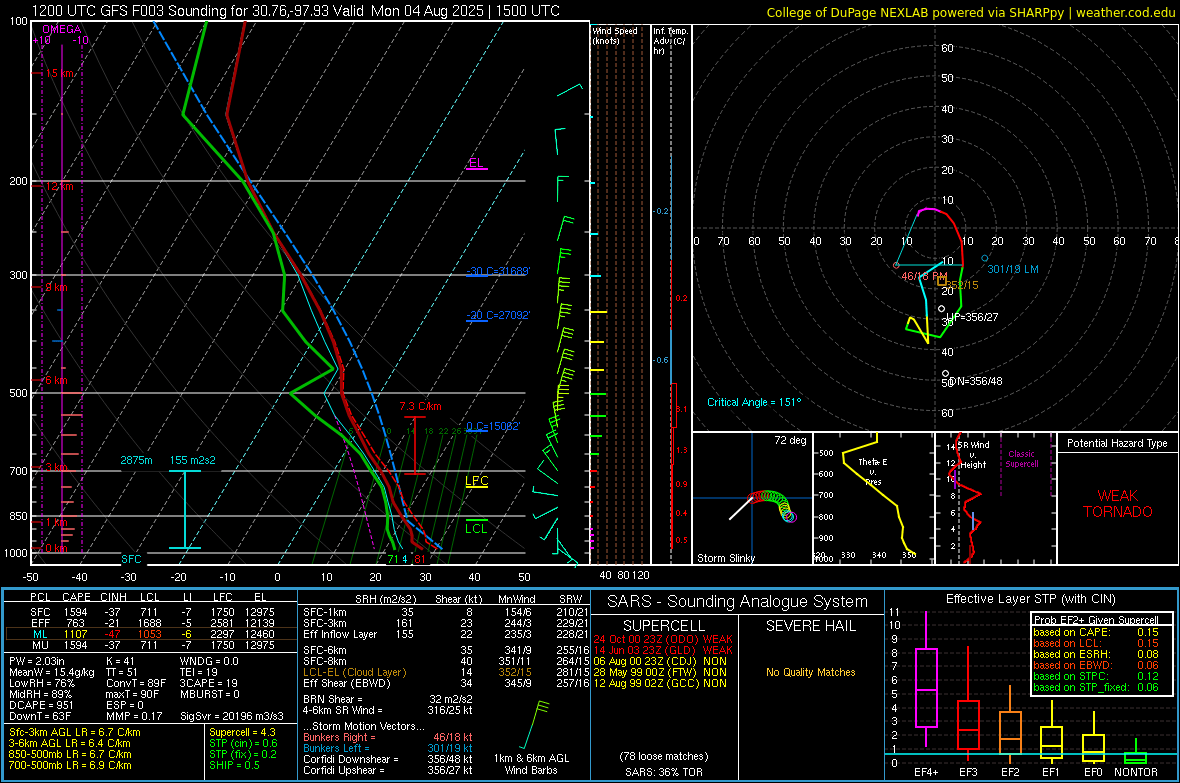
Task: Click the sounding title with the Valid Mon 04 Aug 2025 date
Action: coord(296,11)
